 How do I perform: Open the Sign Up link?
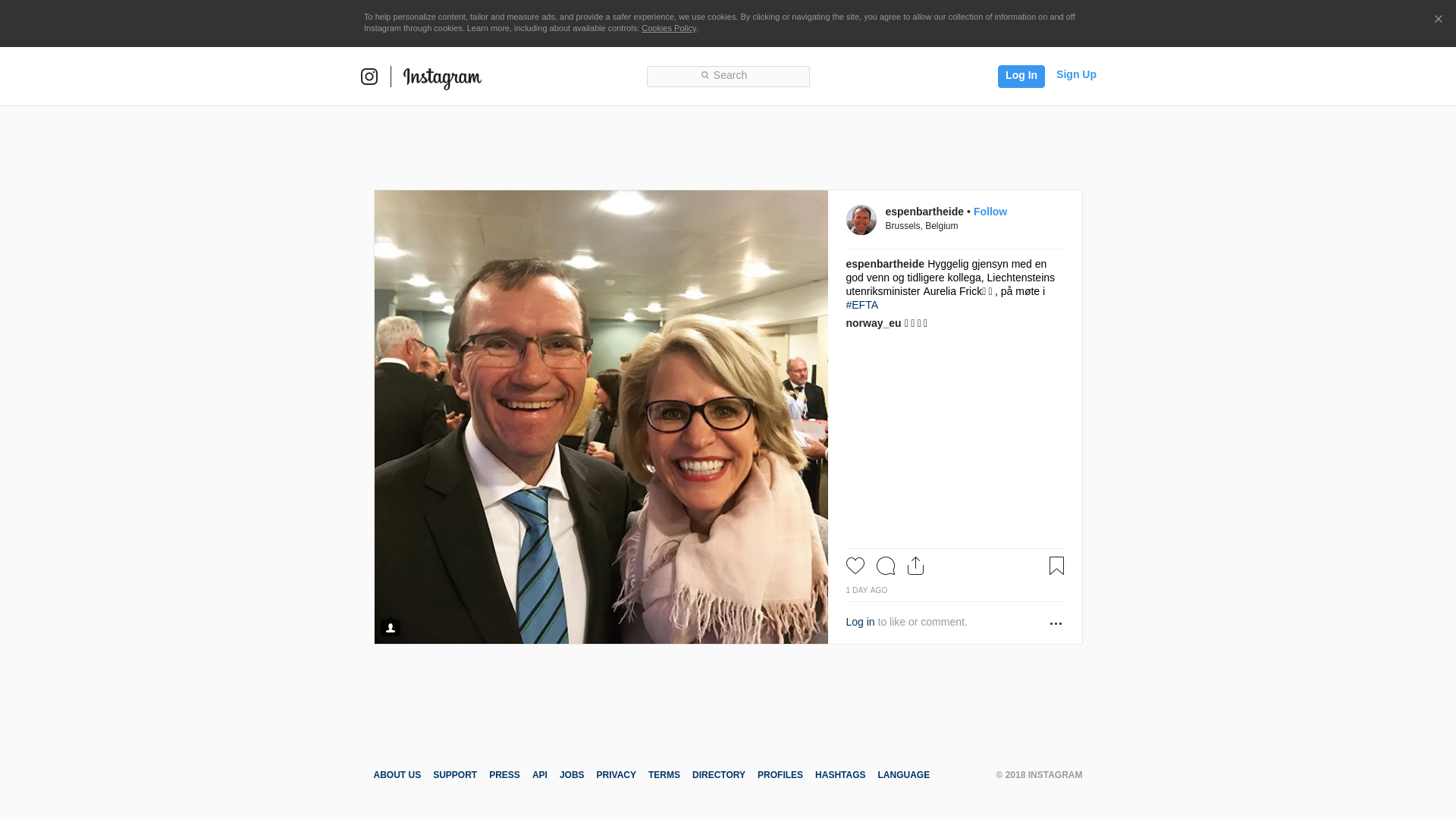coord(1076,74)
